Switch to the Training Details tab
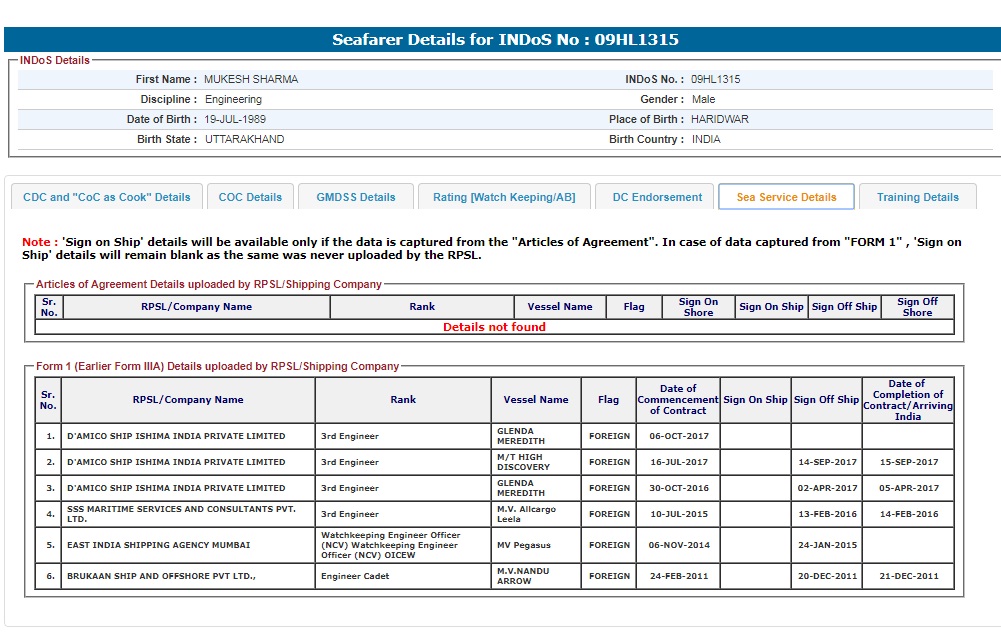Image resolution: width=1001 pixels, height=634 pixels. point(917,197)
